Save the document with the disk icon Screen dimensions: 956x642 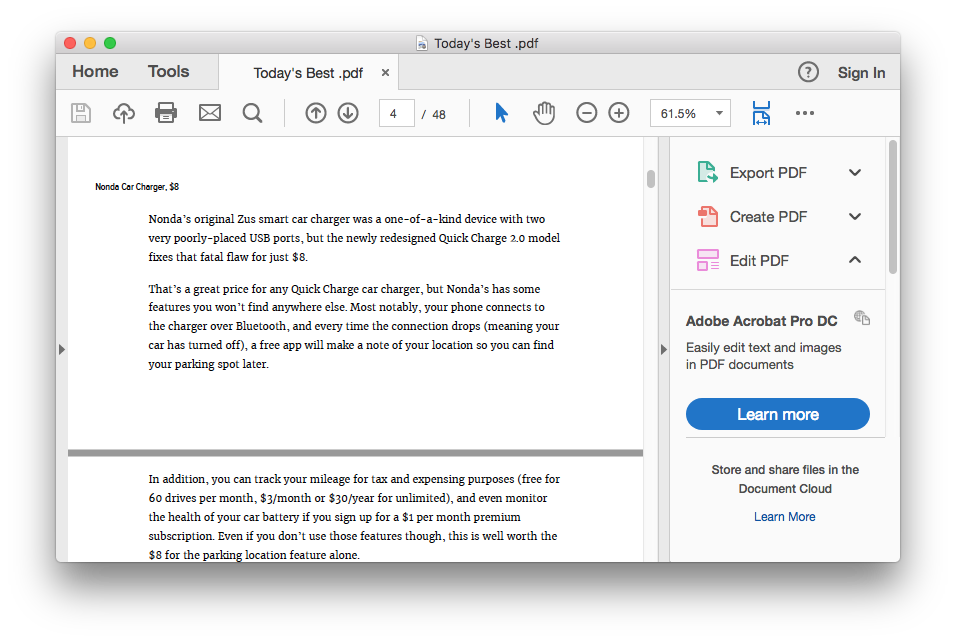(81, 113)
